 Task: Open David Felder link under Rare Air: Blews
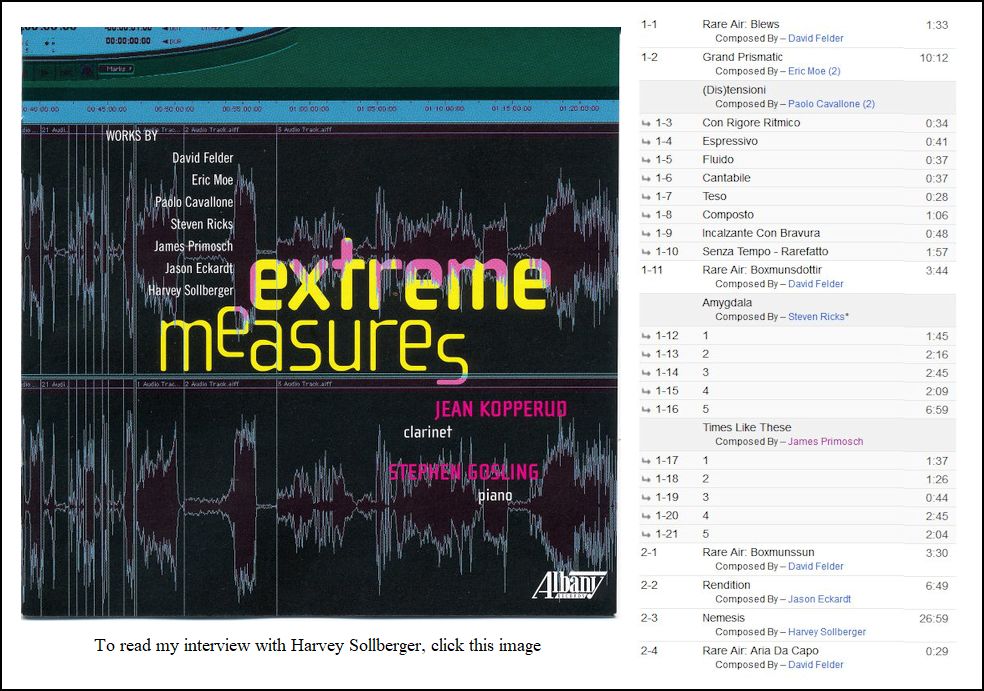tap(815, 38)
